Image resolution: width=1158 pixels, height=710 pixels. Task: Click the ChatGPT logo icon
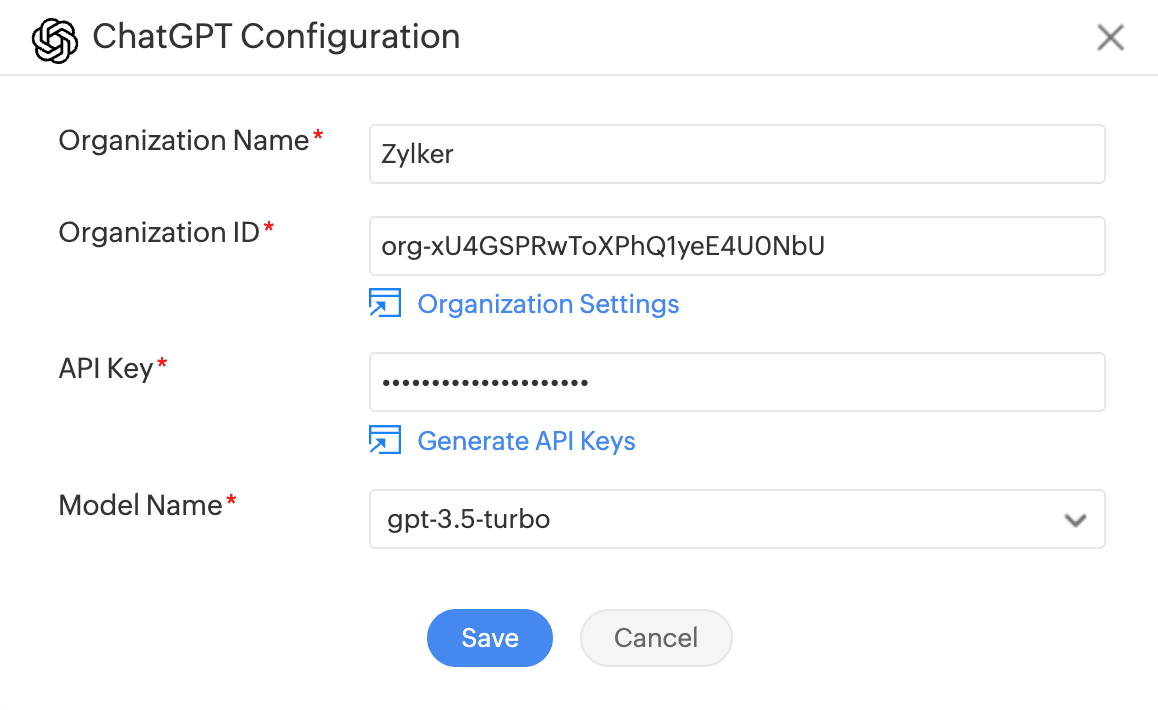coord(55,39)
